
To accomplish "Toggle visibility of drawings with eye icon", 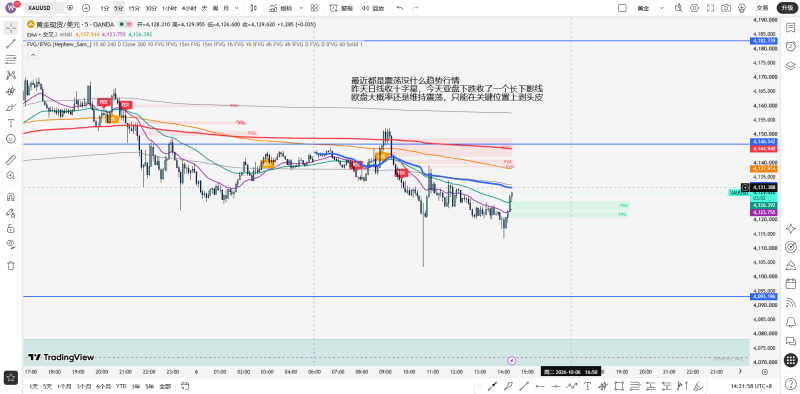I will pos(11,243).
